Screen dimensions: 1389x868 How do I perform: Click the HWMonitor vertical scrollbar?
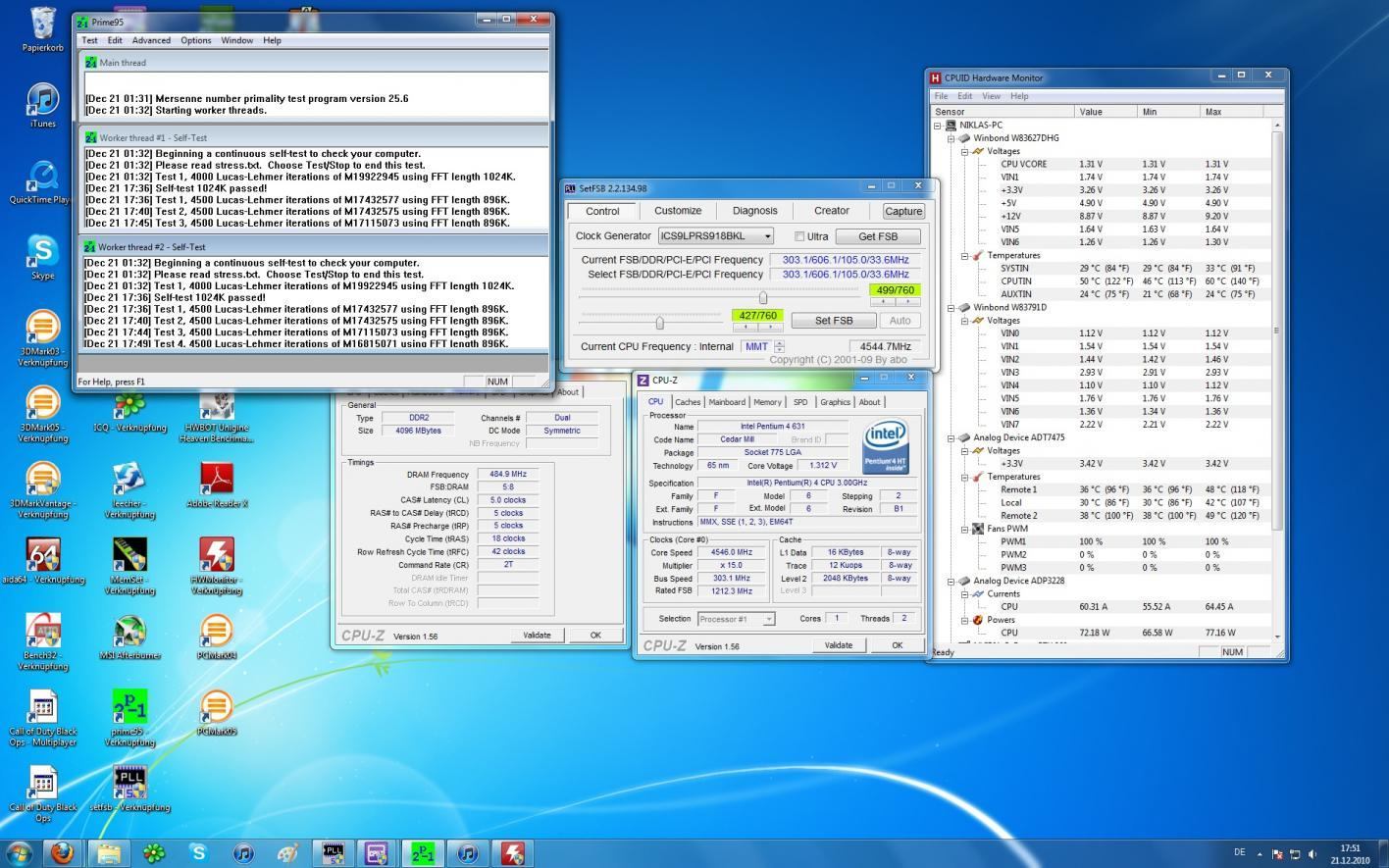pos(1277,380)
